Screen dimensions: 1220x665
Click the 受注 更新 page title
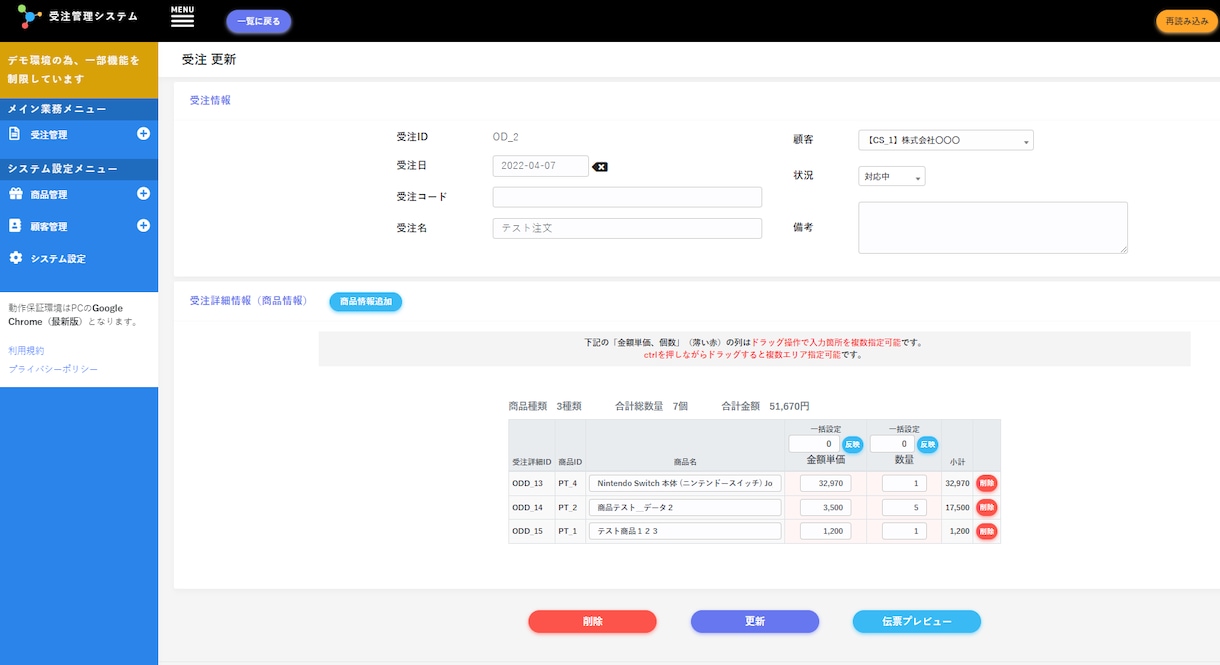point(209,60)
